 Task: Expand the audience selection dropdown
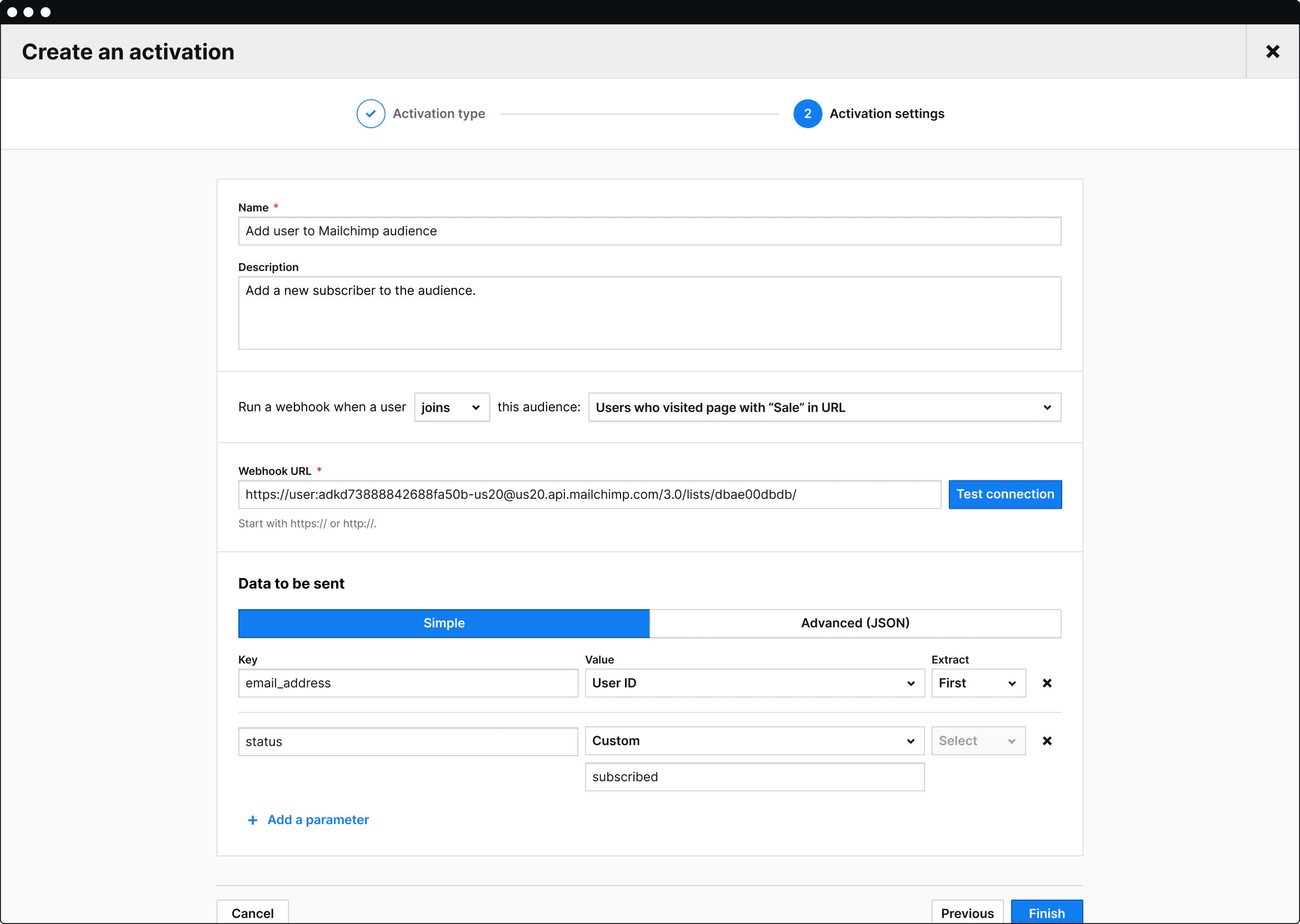[x=823, y=408]
